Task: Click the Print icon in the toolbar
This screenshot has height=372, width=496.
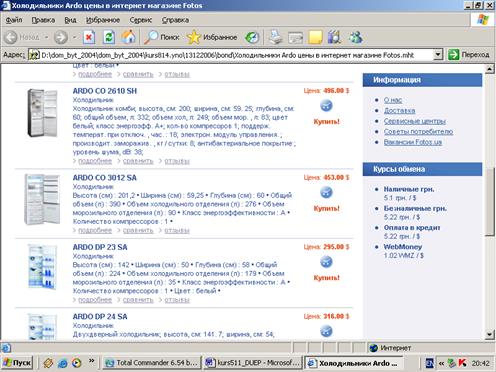Action: pyautogui.click(x=275, y=37)
